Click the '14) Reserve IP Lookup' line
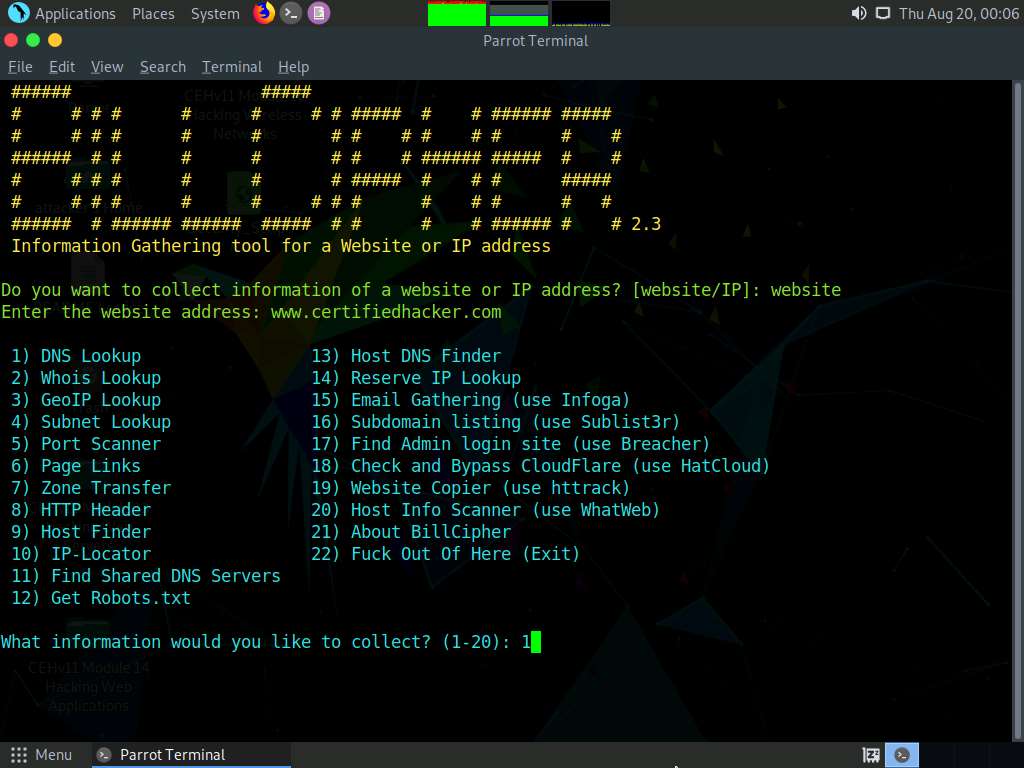1024x768 pixels. pos(416,378)
